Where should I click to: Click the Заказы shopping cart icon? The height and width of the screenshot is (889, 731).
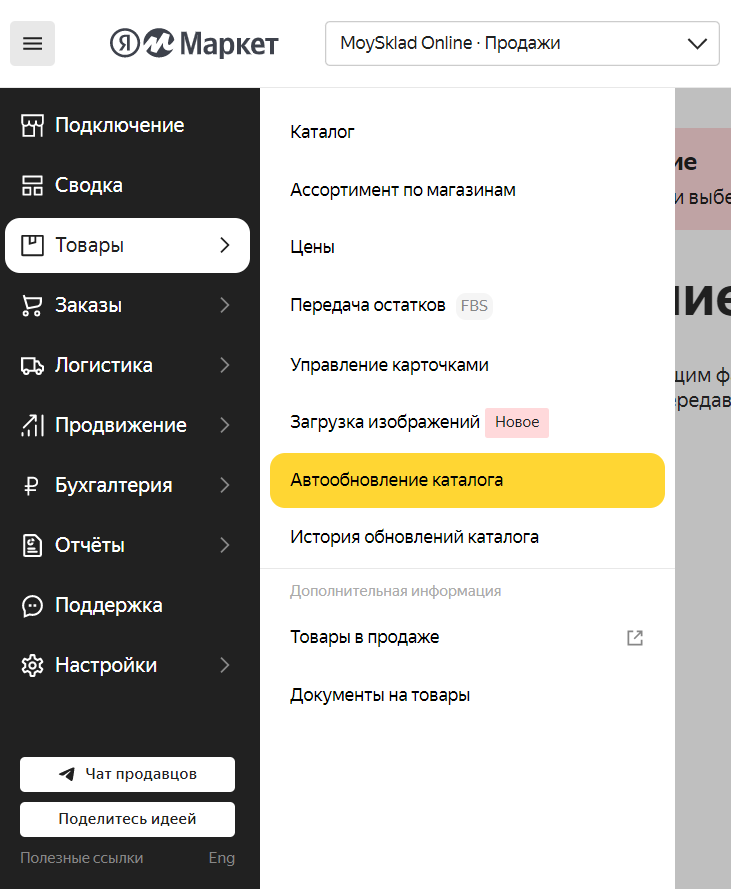(x=33, y=305)
